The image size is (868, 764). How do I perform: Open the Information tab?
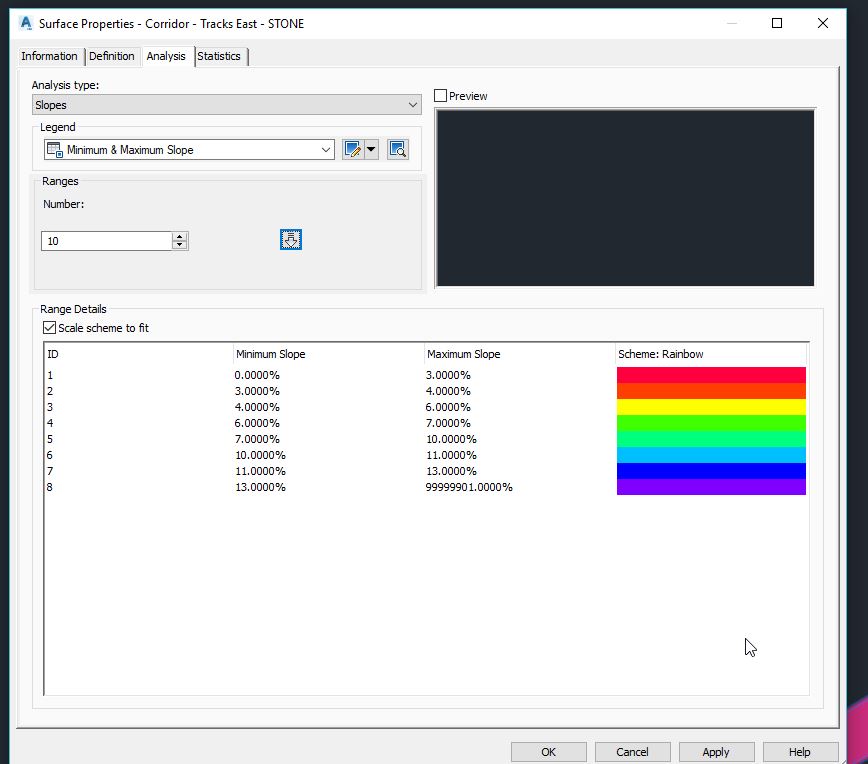click(x=49, y=56)
